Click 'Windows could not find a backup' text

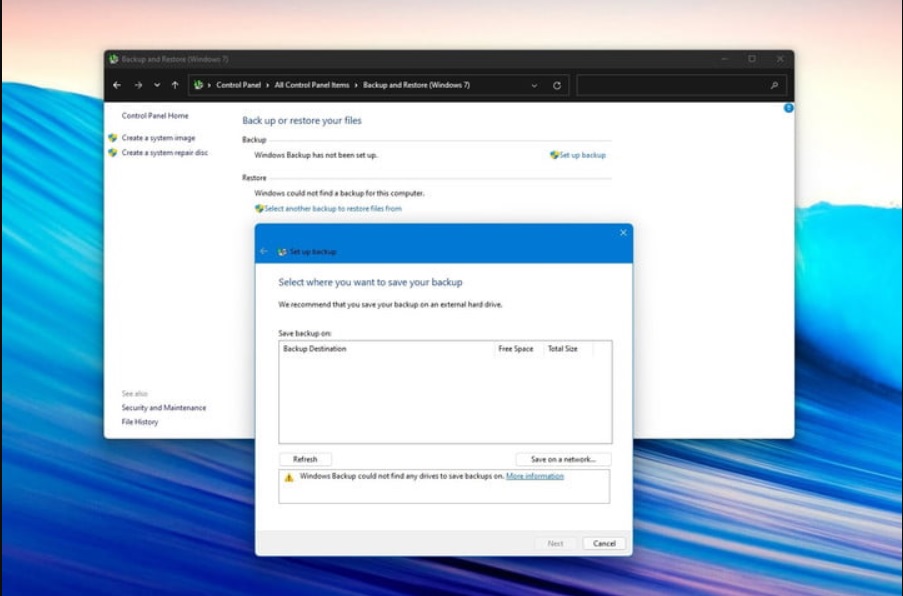(x=339, y=193)
